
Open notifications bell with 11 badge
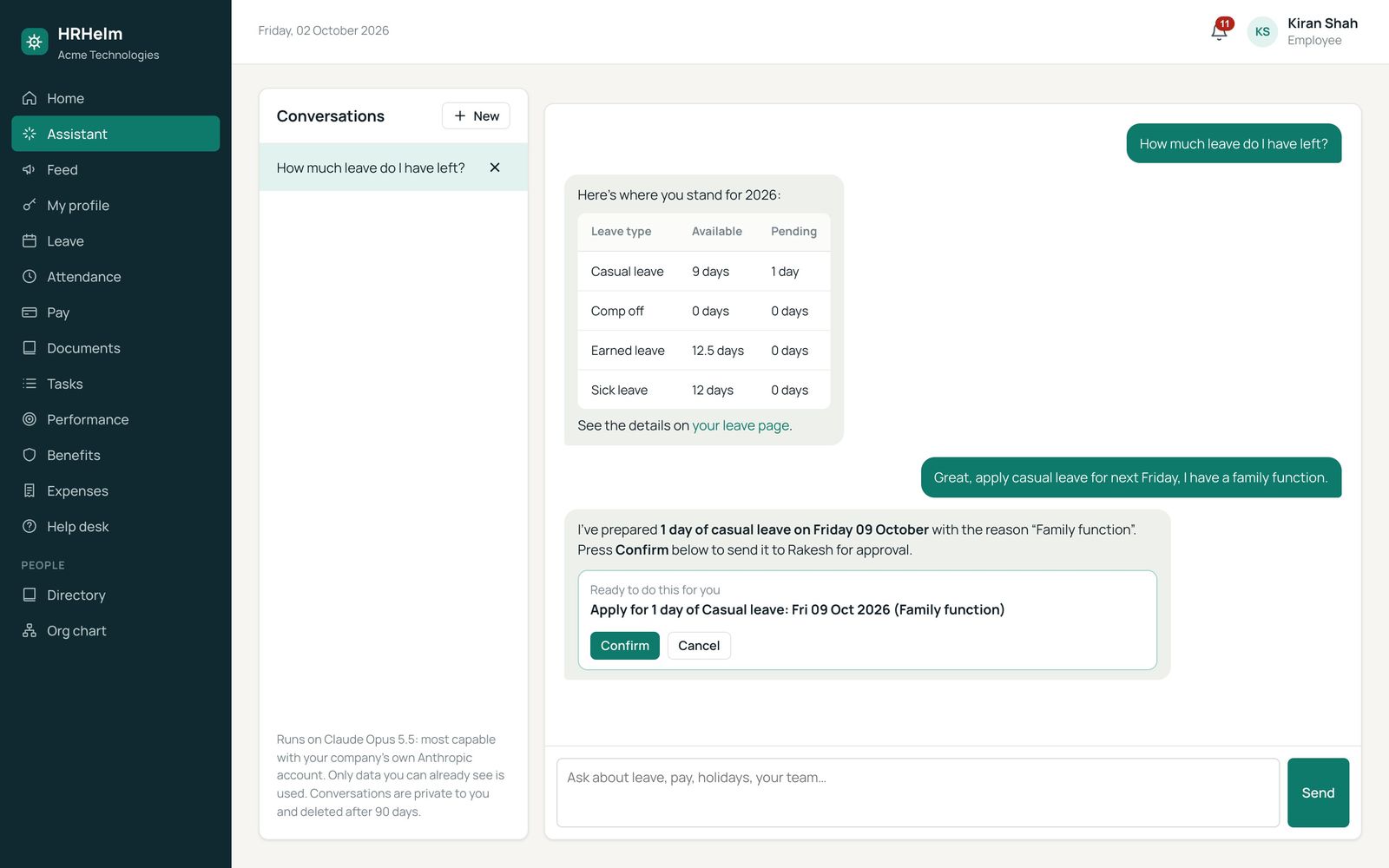click(x=1221, y=30)
